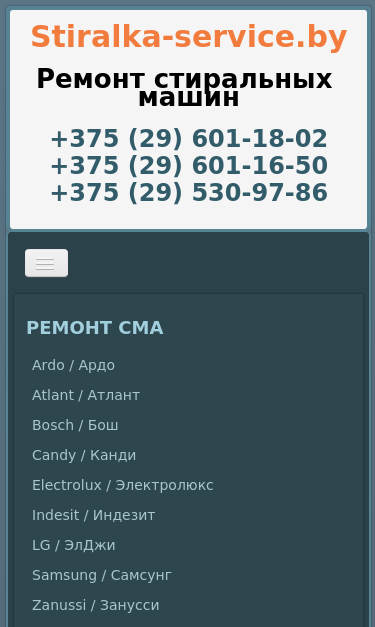Screen dimensions: 375x627
Task: Select Candy / Канди menu item
Action: coord(84,455)
